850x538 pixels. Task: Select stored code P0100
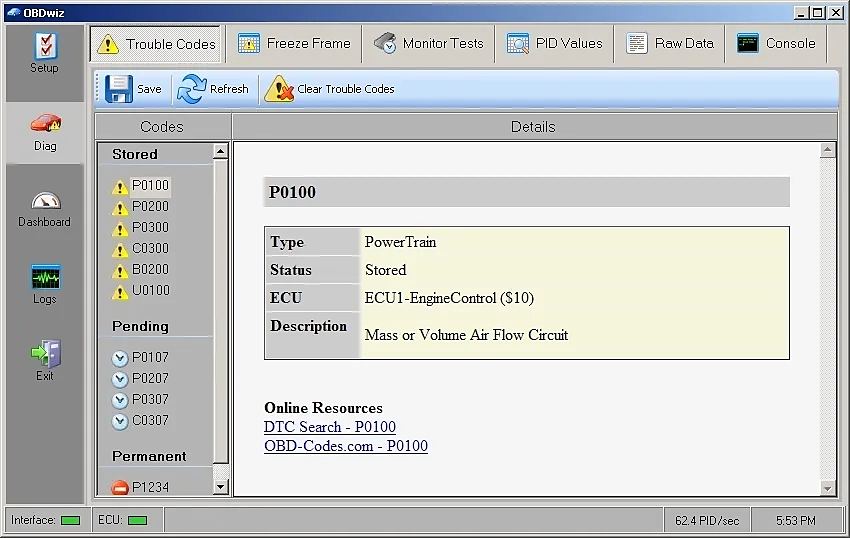150,185
